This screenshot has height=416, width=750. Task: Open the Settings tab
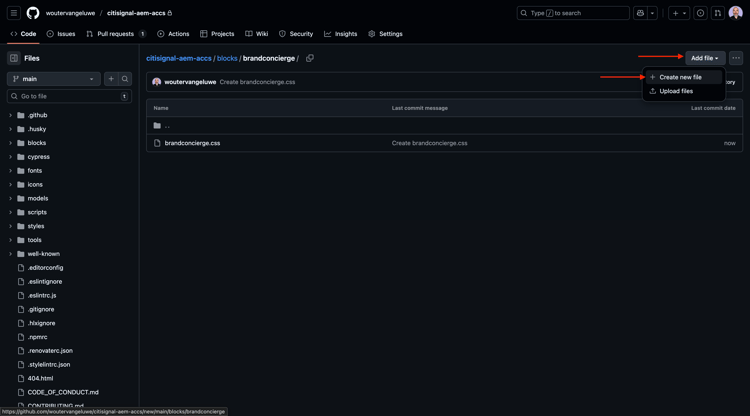click(386, 34)
